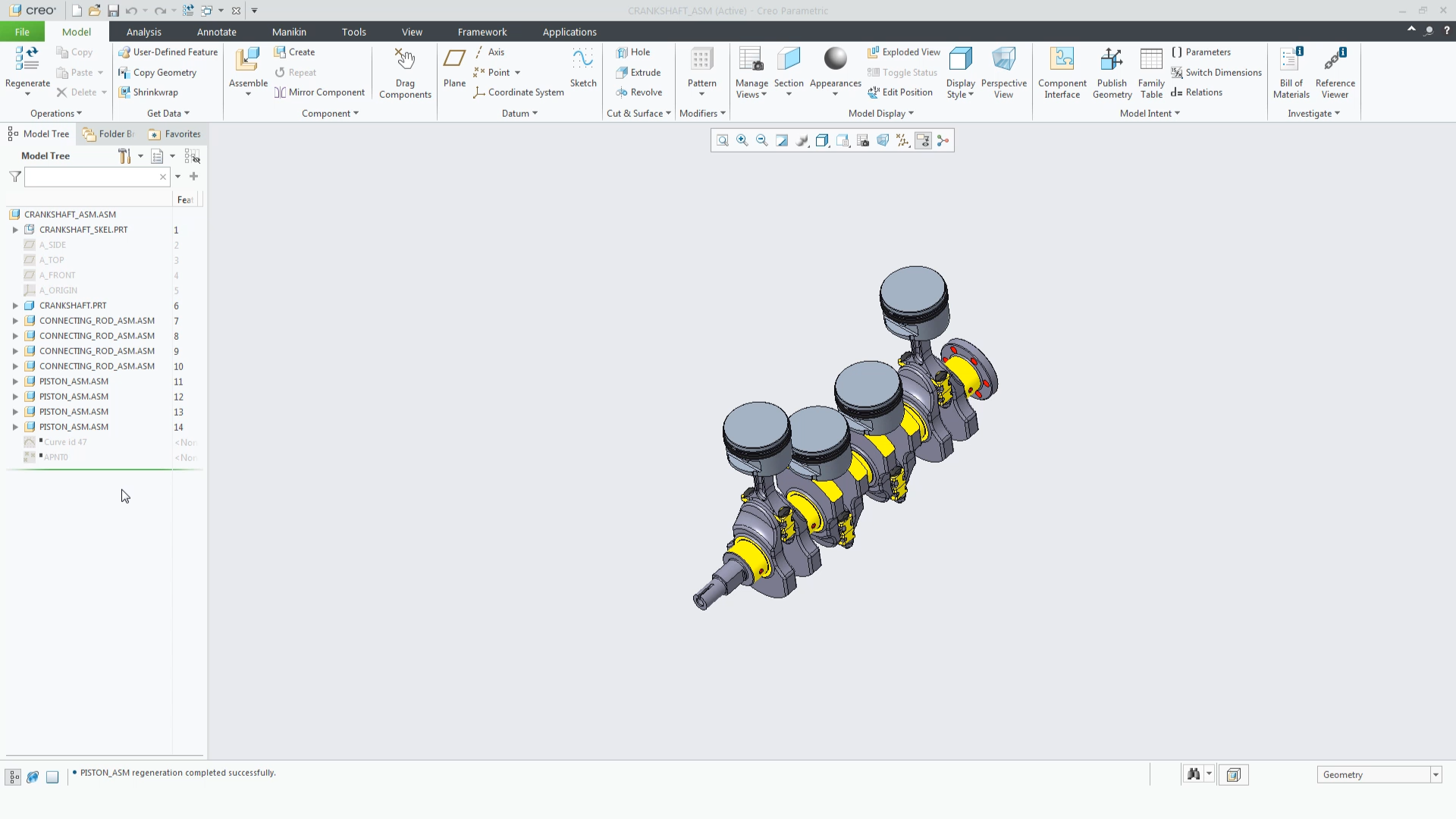This screenshot has height=819, width=1456.
Task: Toggle perspective view in graphics toolbar
Action: pos(883,140)
